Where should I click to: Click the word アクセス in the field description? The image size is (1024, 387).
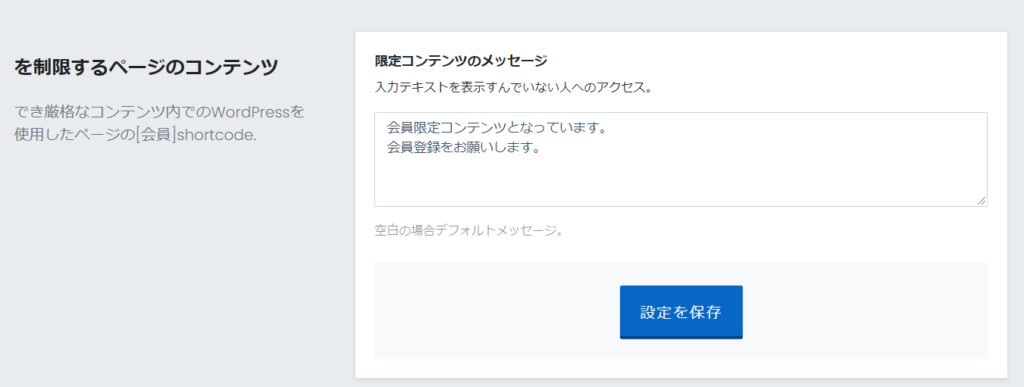[x=618, y=87]
